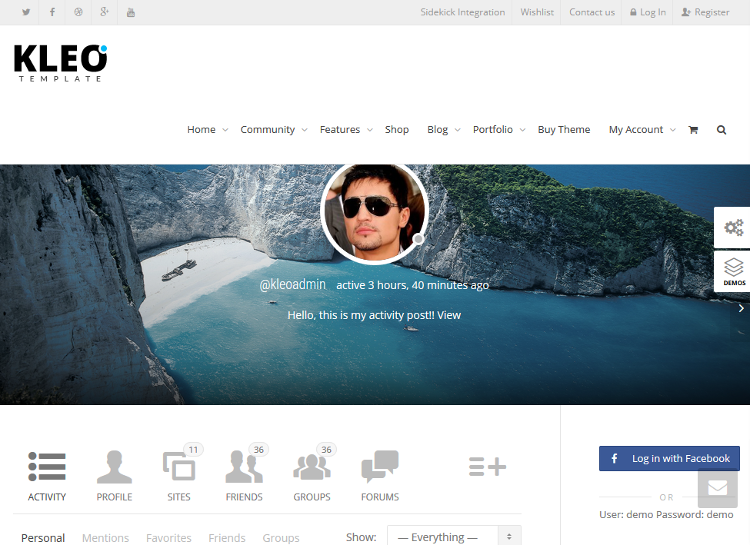This screenshot has width=750, height=545.
Task: Click the kleoadmin profile avatar
Action: click(x=374, y=213)
